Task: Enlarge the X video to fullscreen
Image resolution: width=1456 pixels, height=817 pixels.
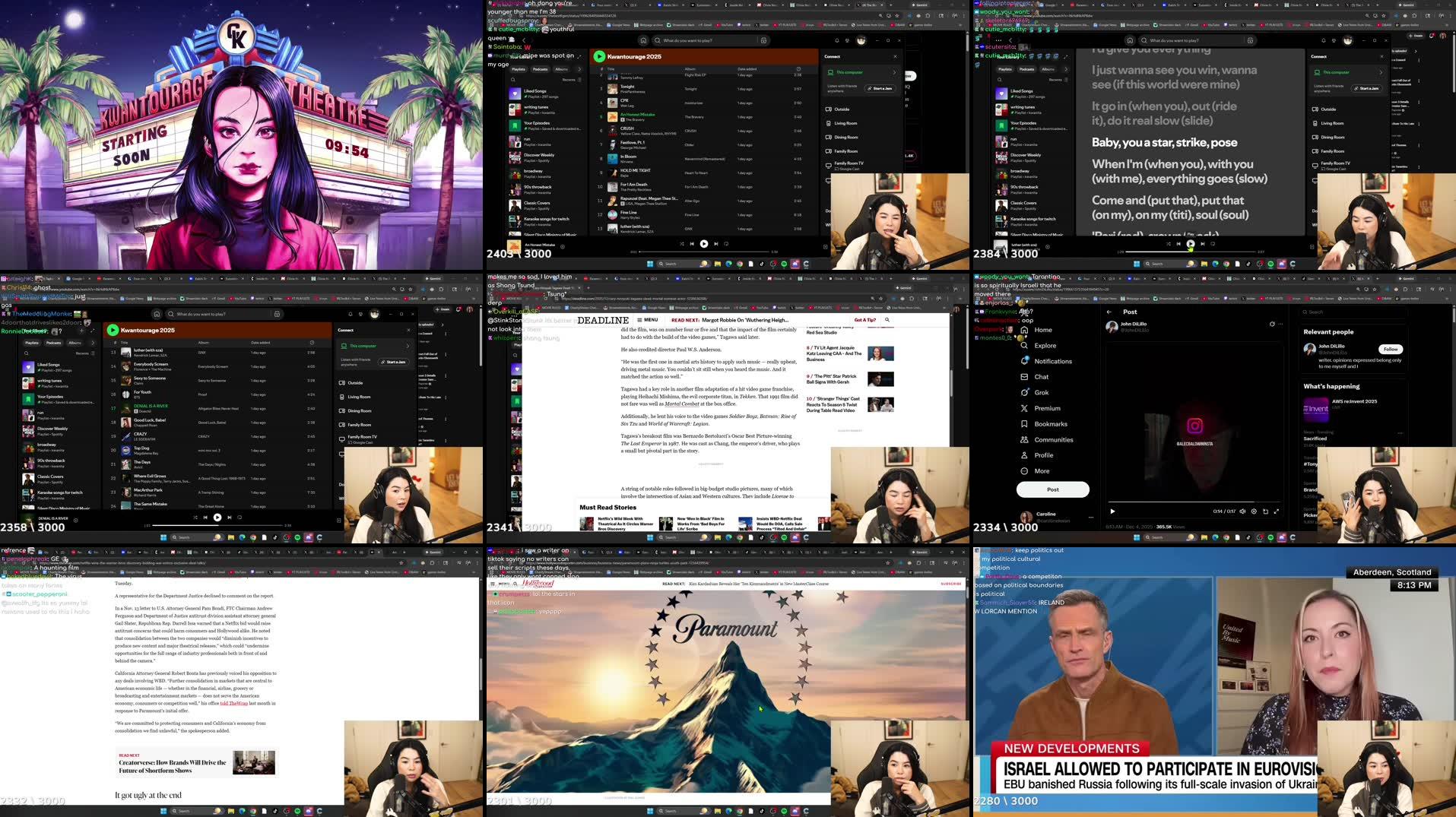Action: (1277, 511)
